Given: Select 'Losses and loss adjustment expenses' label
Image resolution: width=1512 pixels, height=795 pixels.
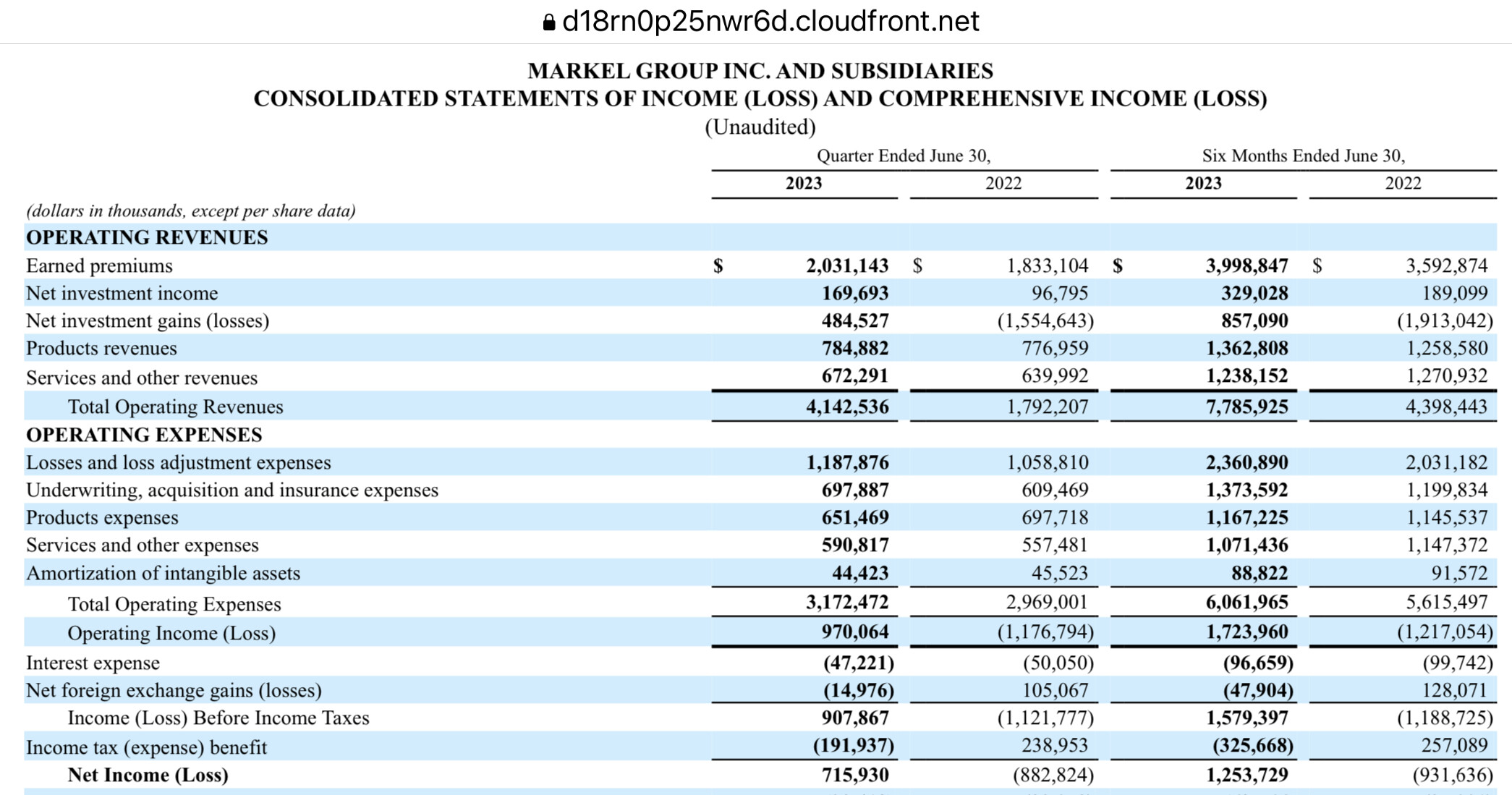Looking at the screenshot, I should point(179,463).
